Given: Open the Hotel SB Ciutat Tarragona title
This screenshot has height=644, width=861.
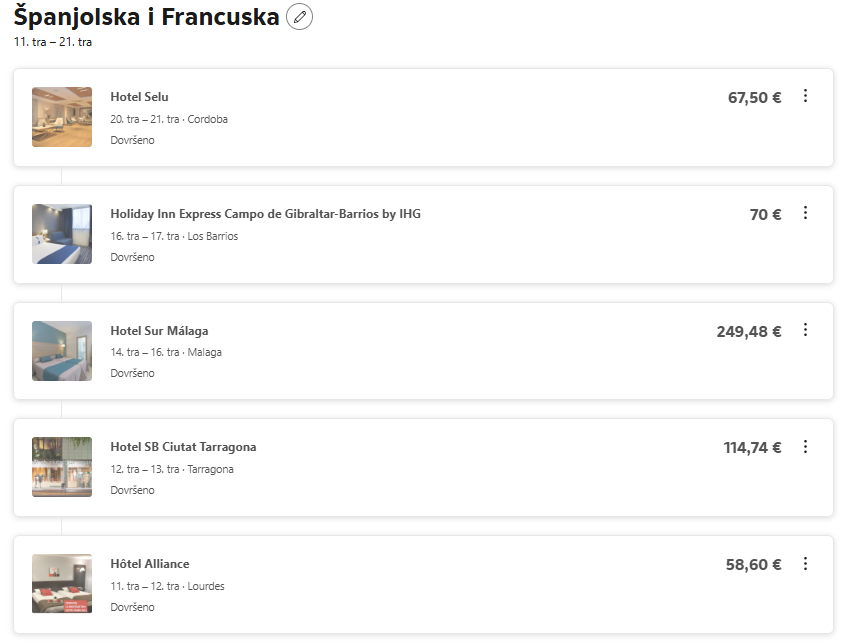Looking at the screenshot, I should click(183, 447).
